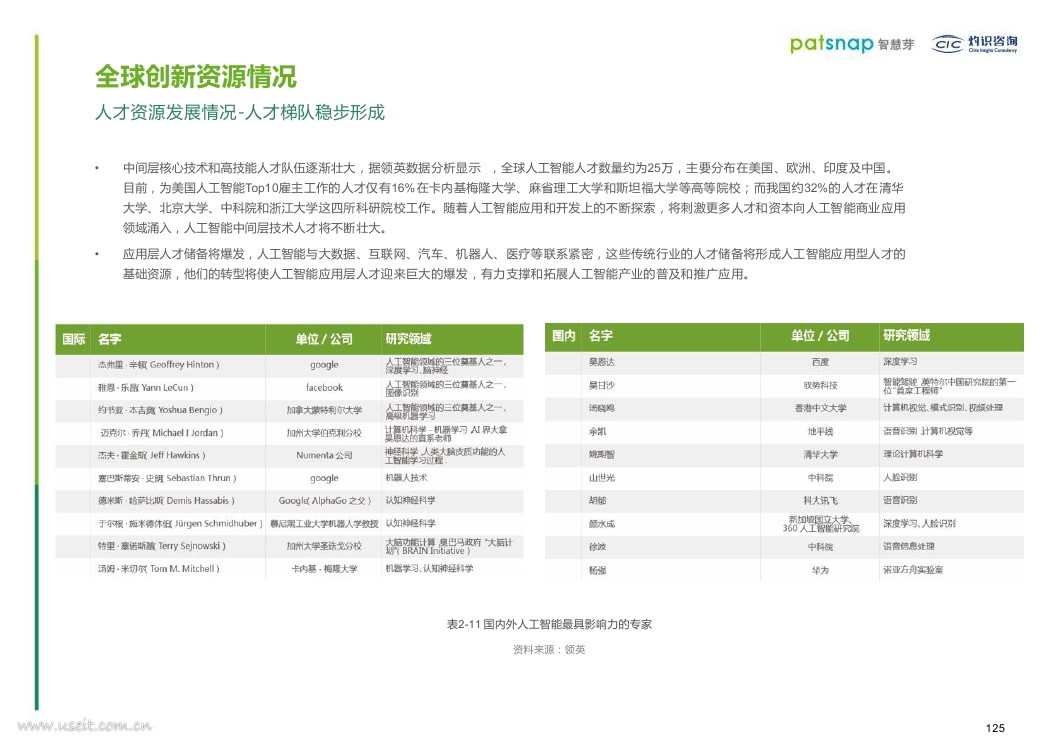
Task: Click the 清华大学 cell
Action: coord(820,455)
